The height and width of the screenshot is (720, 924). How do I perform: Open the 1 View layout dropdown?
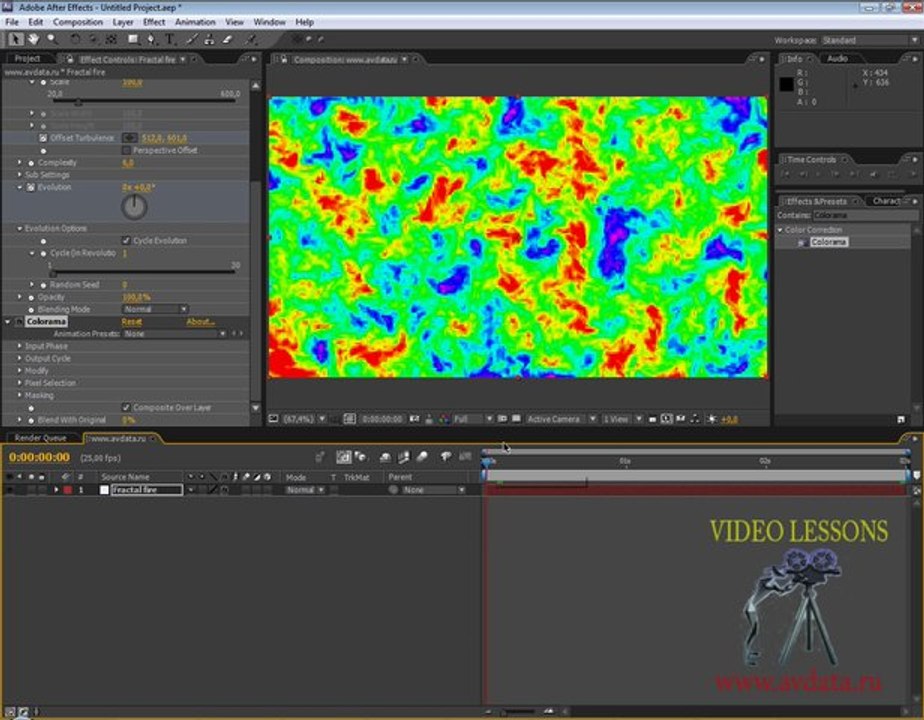tap(622, 419)
